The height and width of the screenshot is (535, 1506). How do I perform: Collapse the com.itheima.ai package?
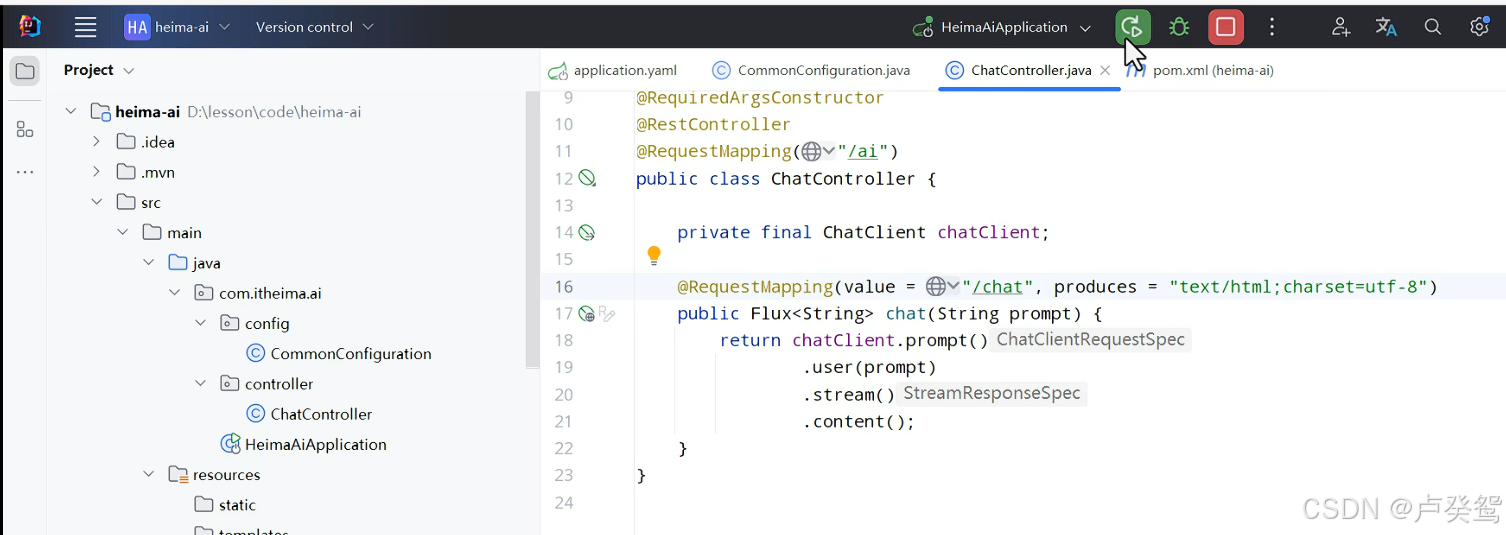(174, 293)
